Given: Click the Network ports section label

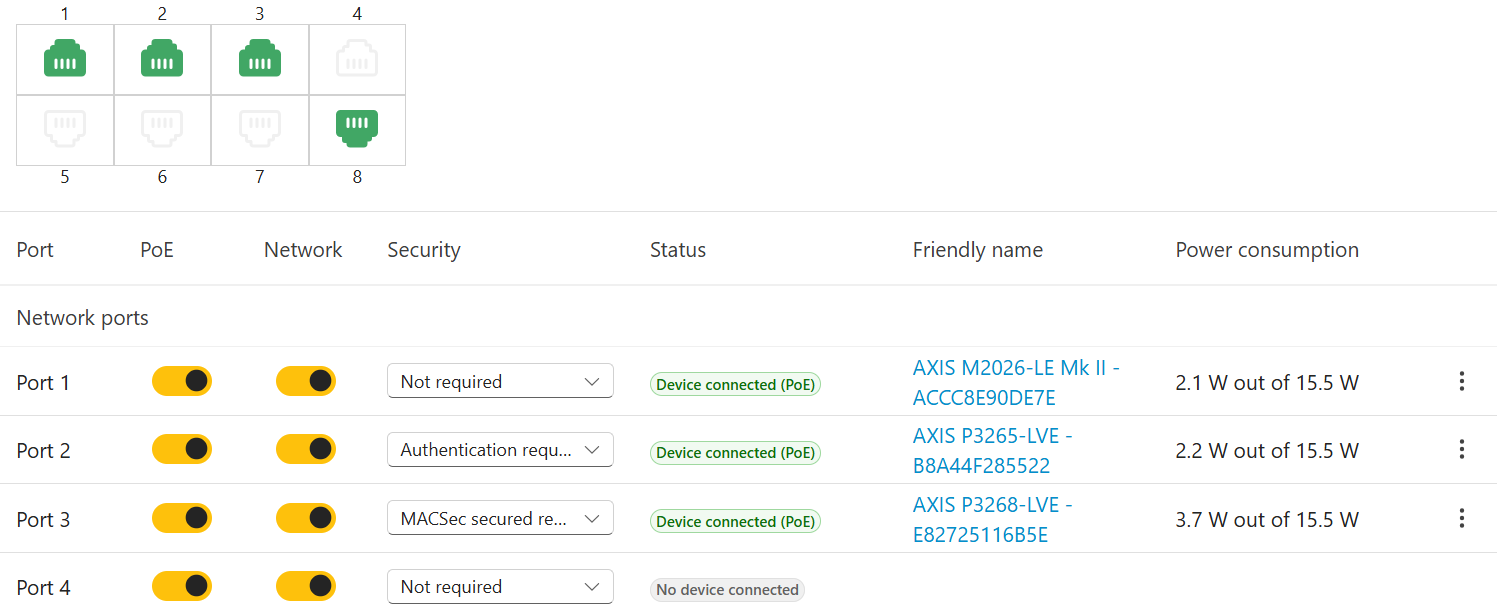Looking at the screenshot, I should click(x=83, y=318).
